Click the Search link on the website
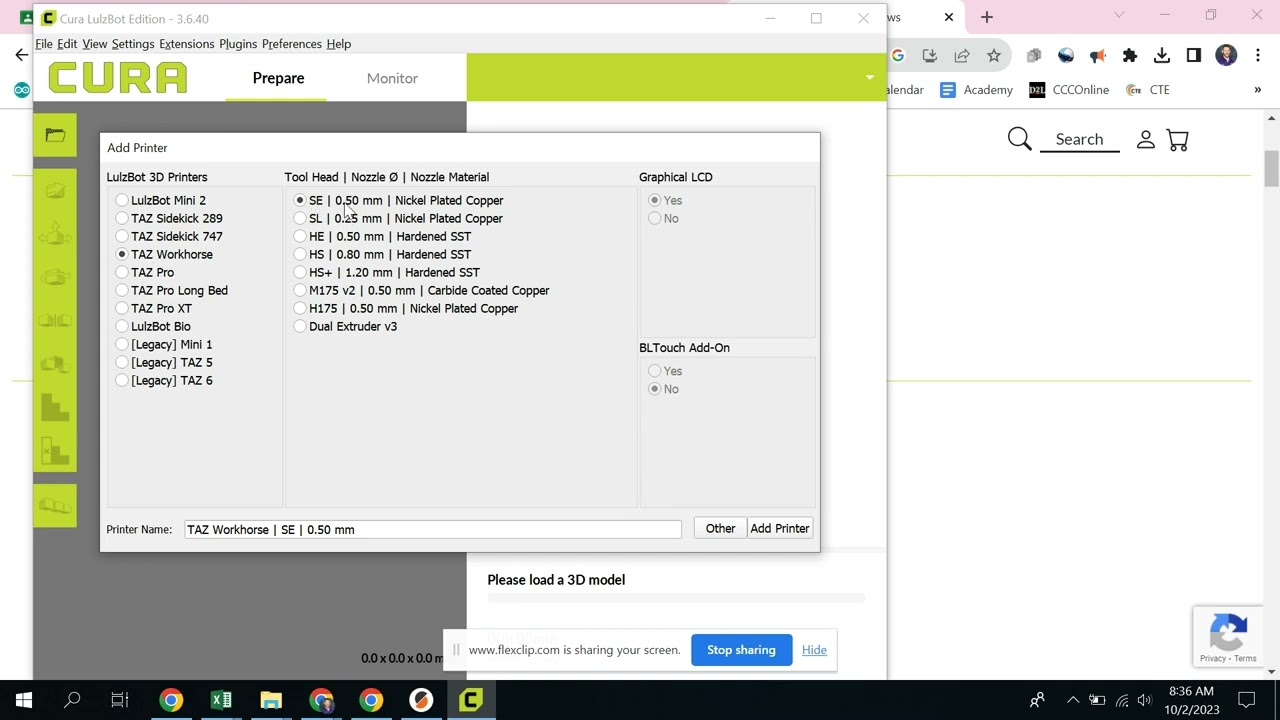The image size is (1280, 720). 1079,139
